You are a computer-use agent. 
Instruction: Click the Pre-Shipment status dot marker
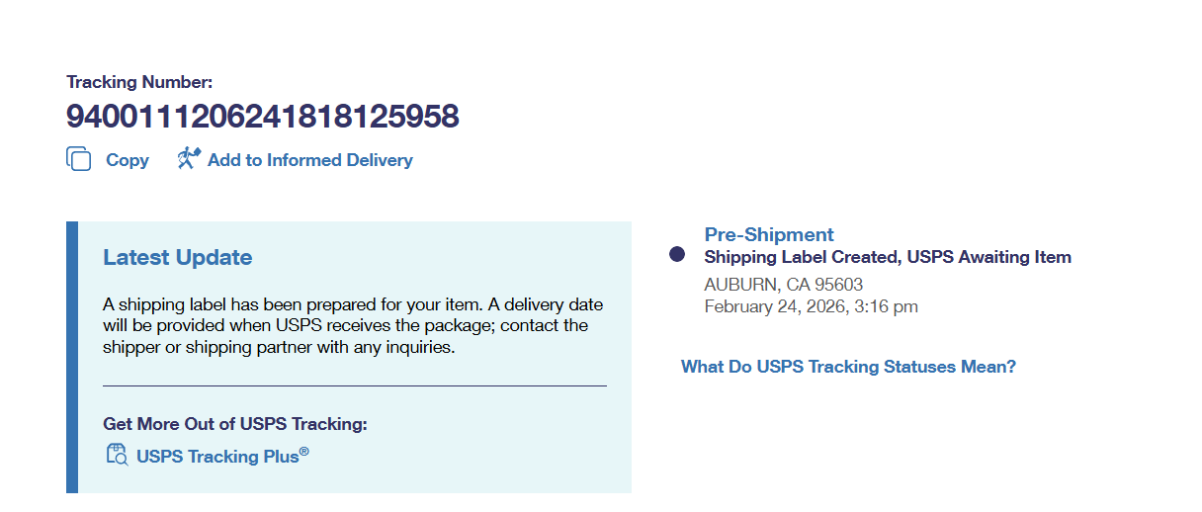pos(677,255)
